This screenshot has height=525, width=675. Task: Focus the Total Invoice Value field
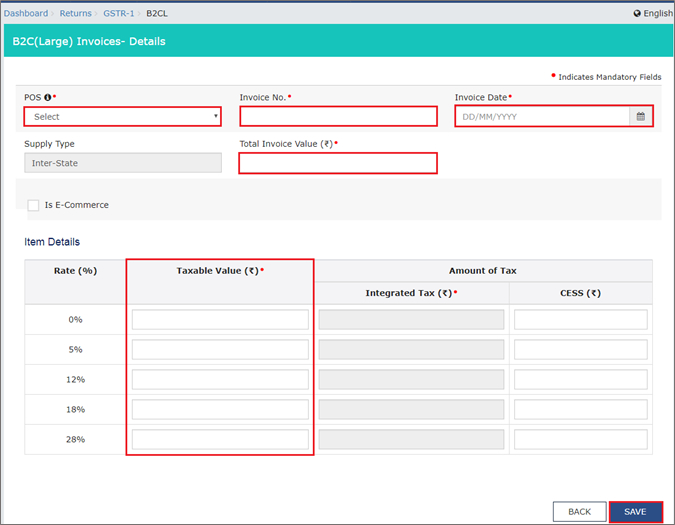338,163
